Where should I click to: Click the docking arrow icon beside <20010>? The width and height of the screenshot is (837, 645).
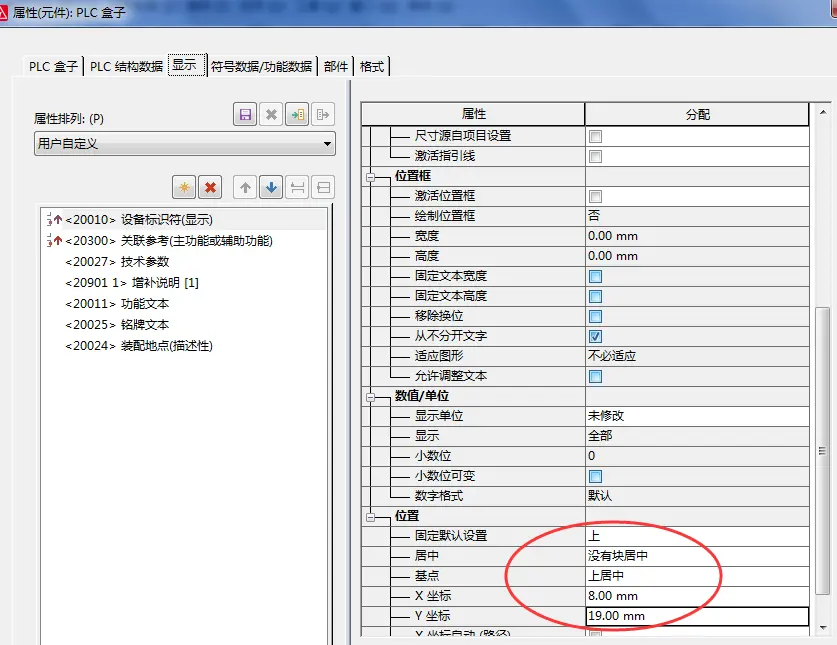54,219
